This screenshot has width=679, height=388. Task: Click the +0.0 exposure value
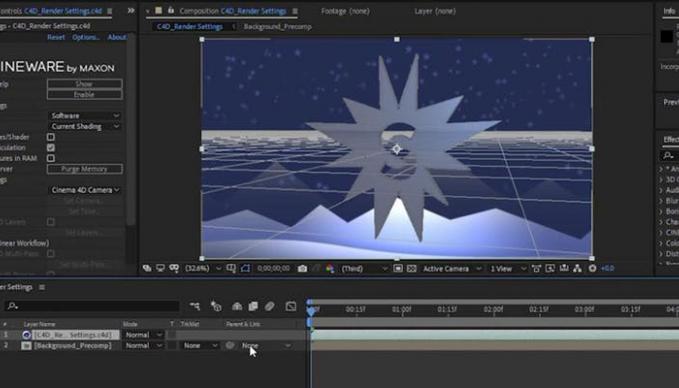[608, 268]
